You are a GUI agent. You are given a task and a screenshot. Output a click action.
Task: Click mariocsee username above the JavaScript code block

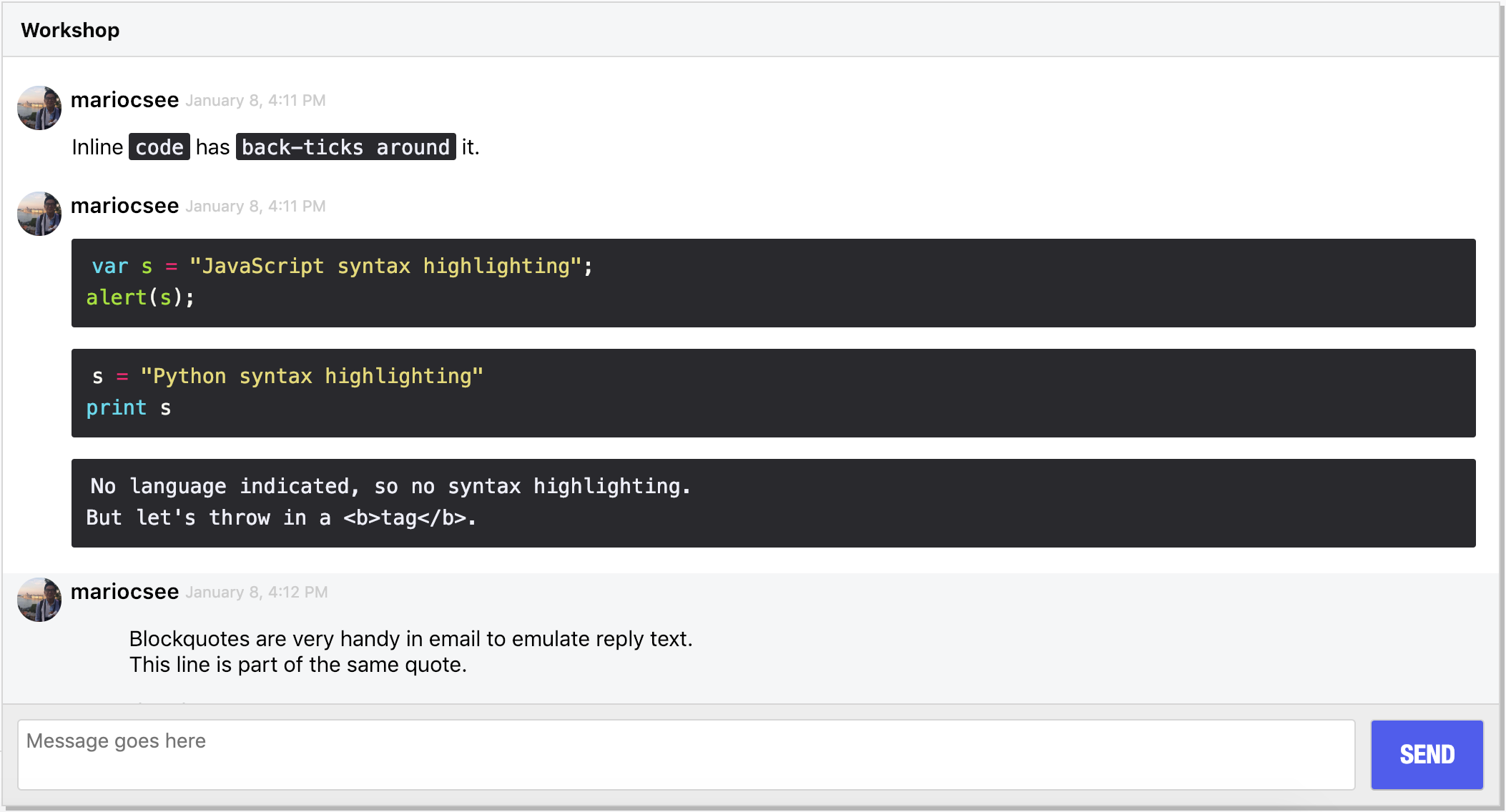click(x=124, y=206)
